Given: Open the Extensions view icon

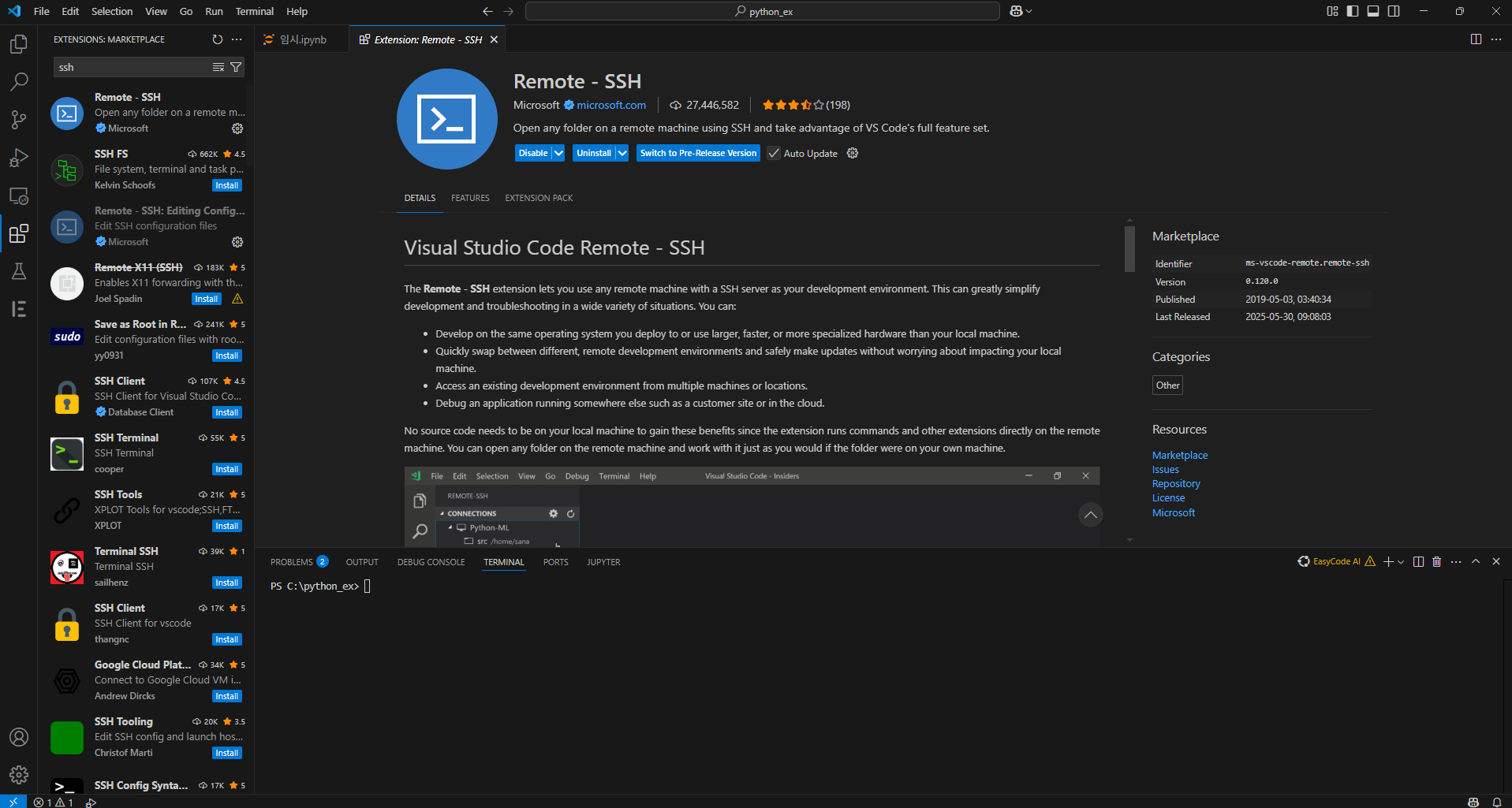Looking at the screenshot, I should [x=19, y=233].
